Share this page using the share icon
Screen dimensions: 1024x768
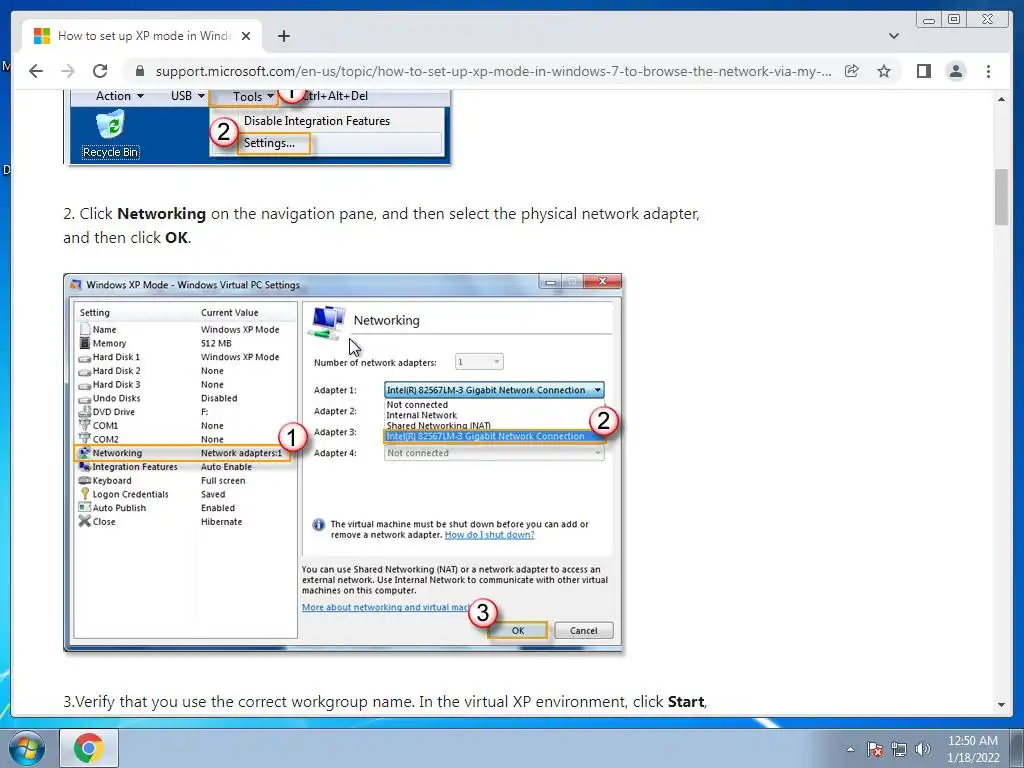click(x=852, y=71)
